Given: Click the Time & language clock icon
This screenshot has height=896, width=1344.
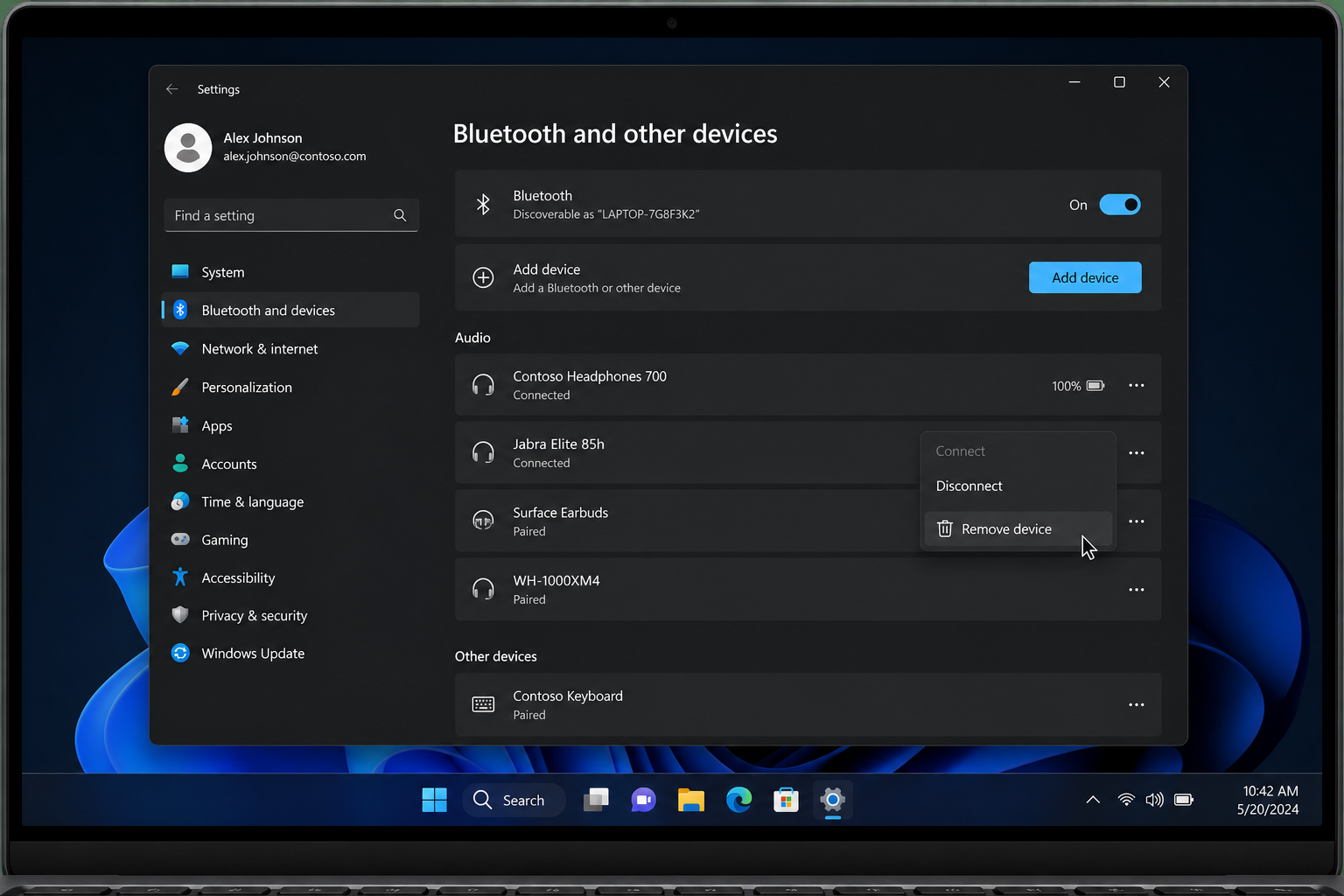Looking at the screenshot, I should click(180, 501).
